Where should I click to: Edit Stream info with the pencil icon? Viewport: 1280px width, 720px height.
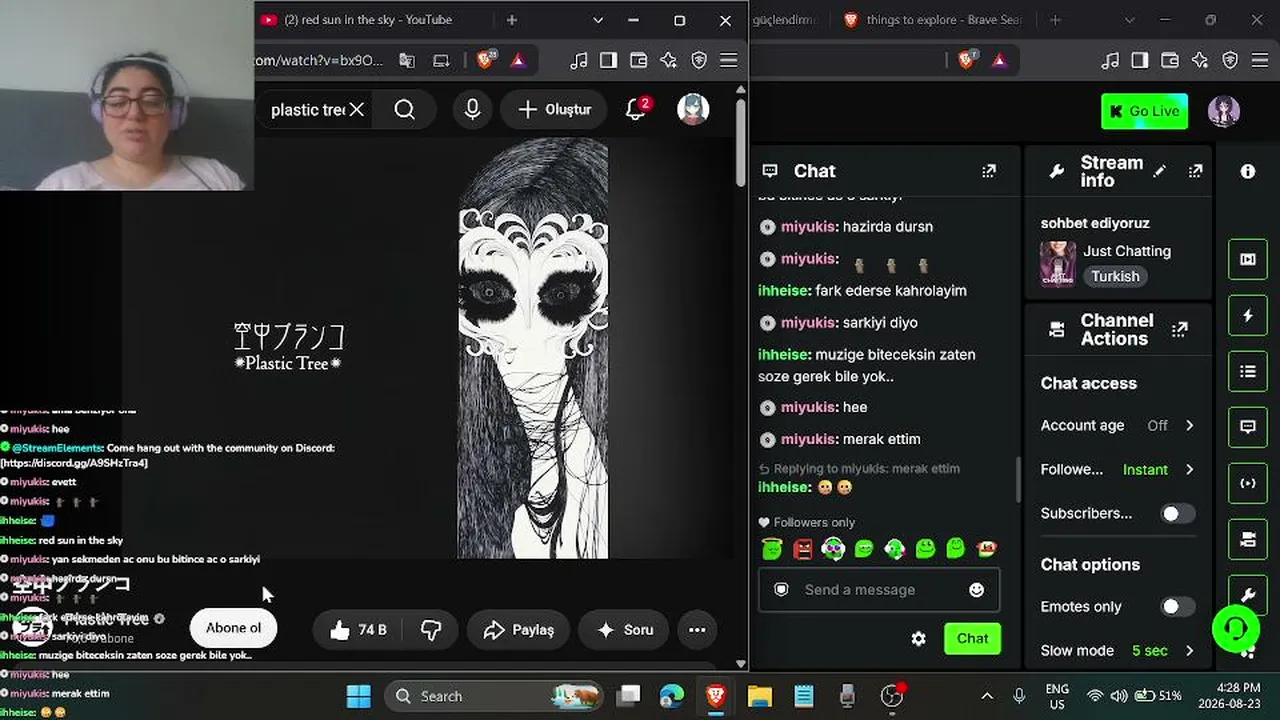(1159, 171)
